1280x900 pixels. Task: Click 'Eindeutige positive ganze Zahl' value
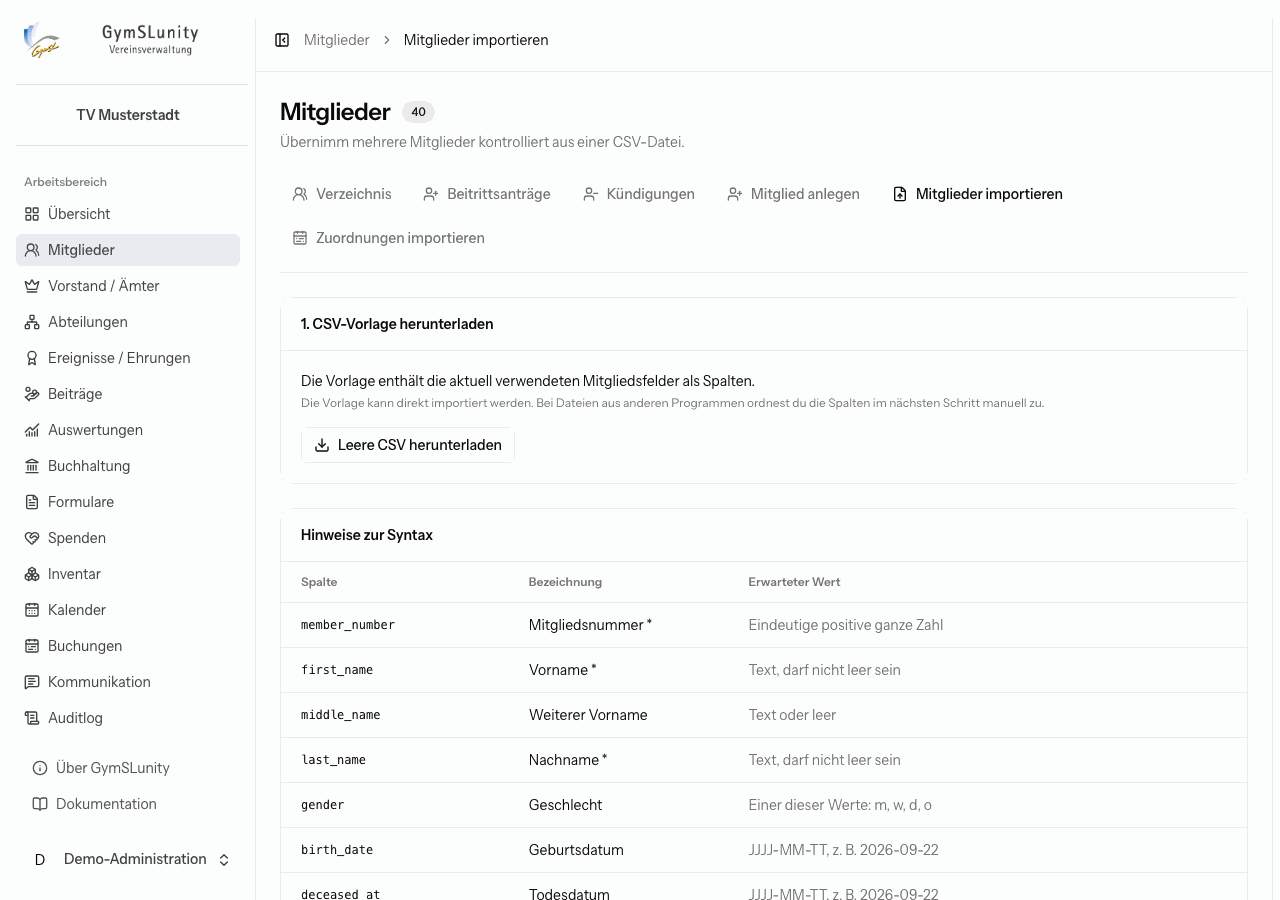coord(845,625)
